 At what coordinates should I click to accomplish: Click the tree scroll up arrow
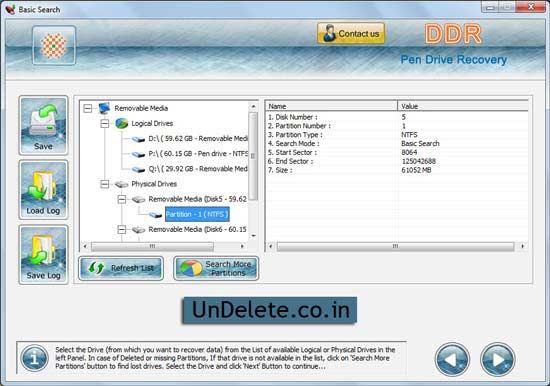click(253, 106)
